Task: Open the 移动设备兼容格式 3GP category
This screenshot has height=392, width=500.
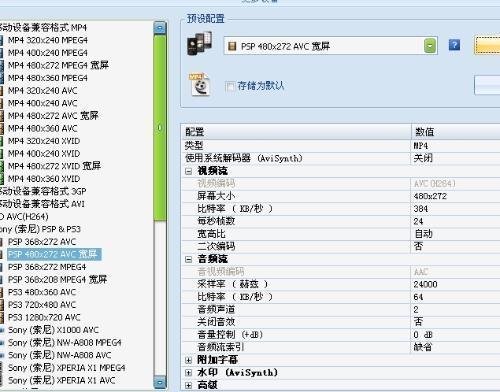Action: tap(43, 191)
